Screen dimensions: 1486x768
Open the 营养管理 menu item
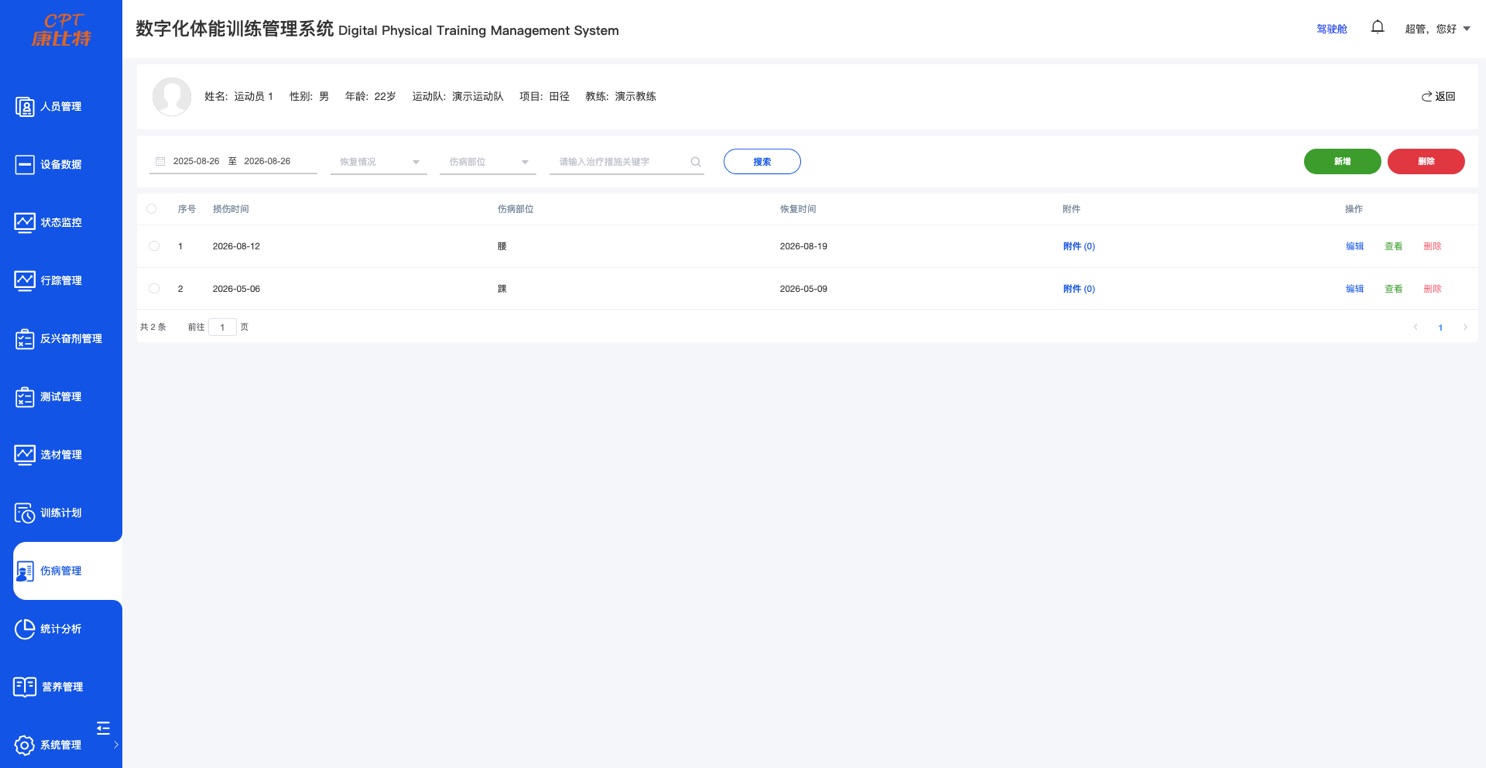point(61,687)
